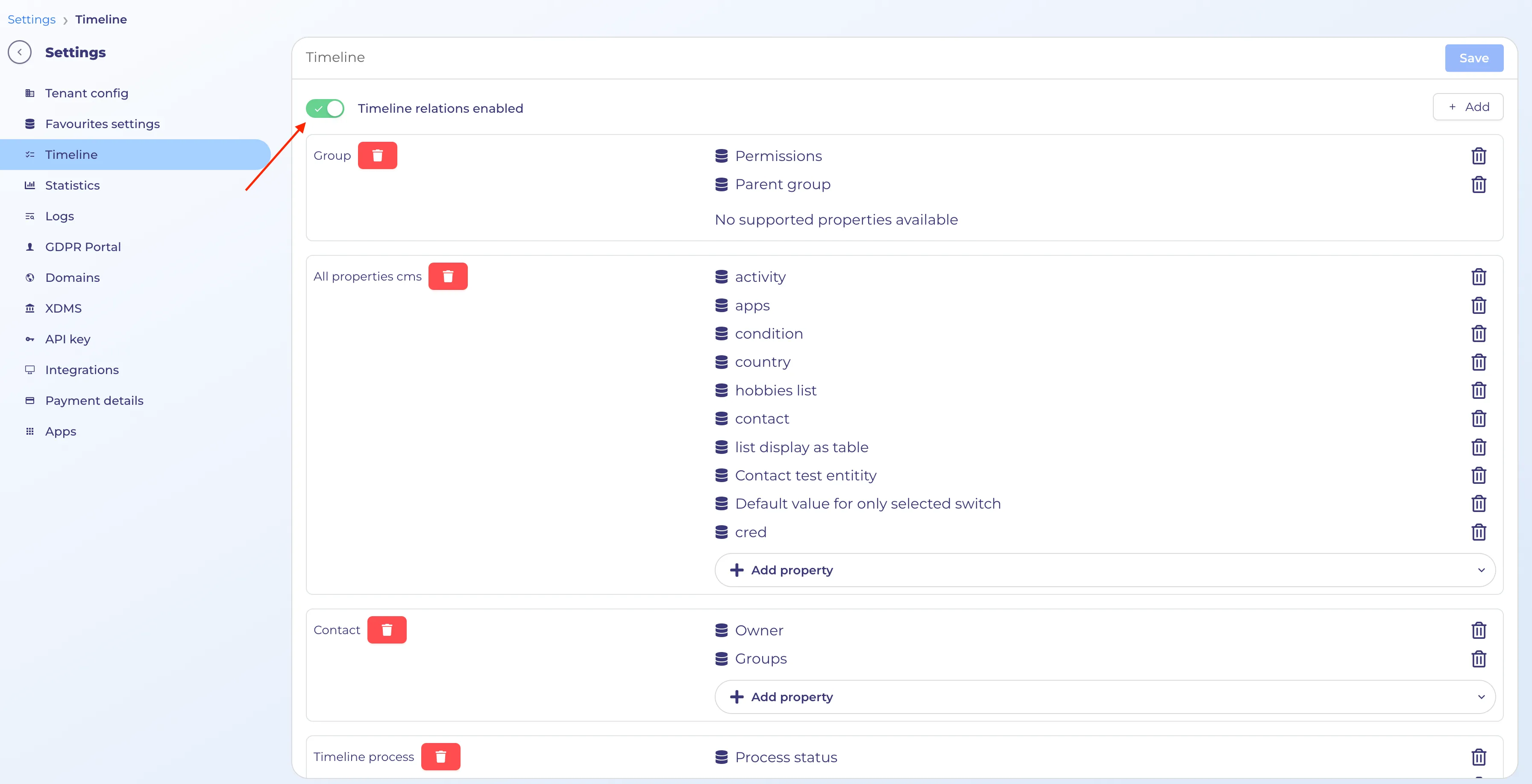
Task: Remove the Owner property
Action: (x=1479, y=630)
